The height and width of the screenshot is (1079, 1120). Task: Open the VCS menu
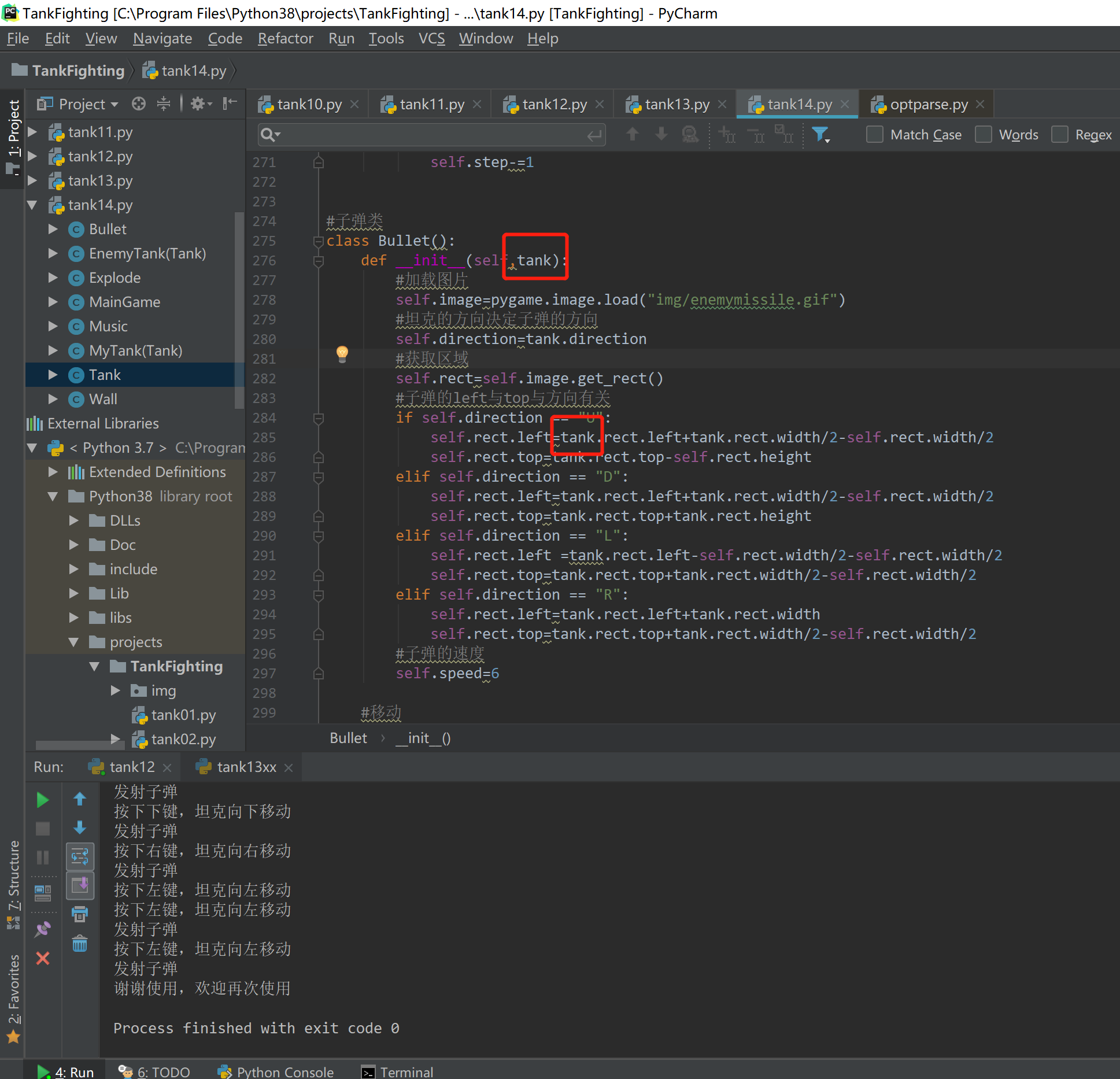coord(431,39)
